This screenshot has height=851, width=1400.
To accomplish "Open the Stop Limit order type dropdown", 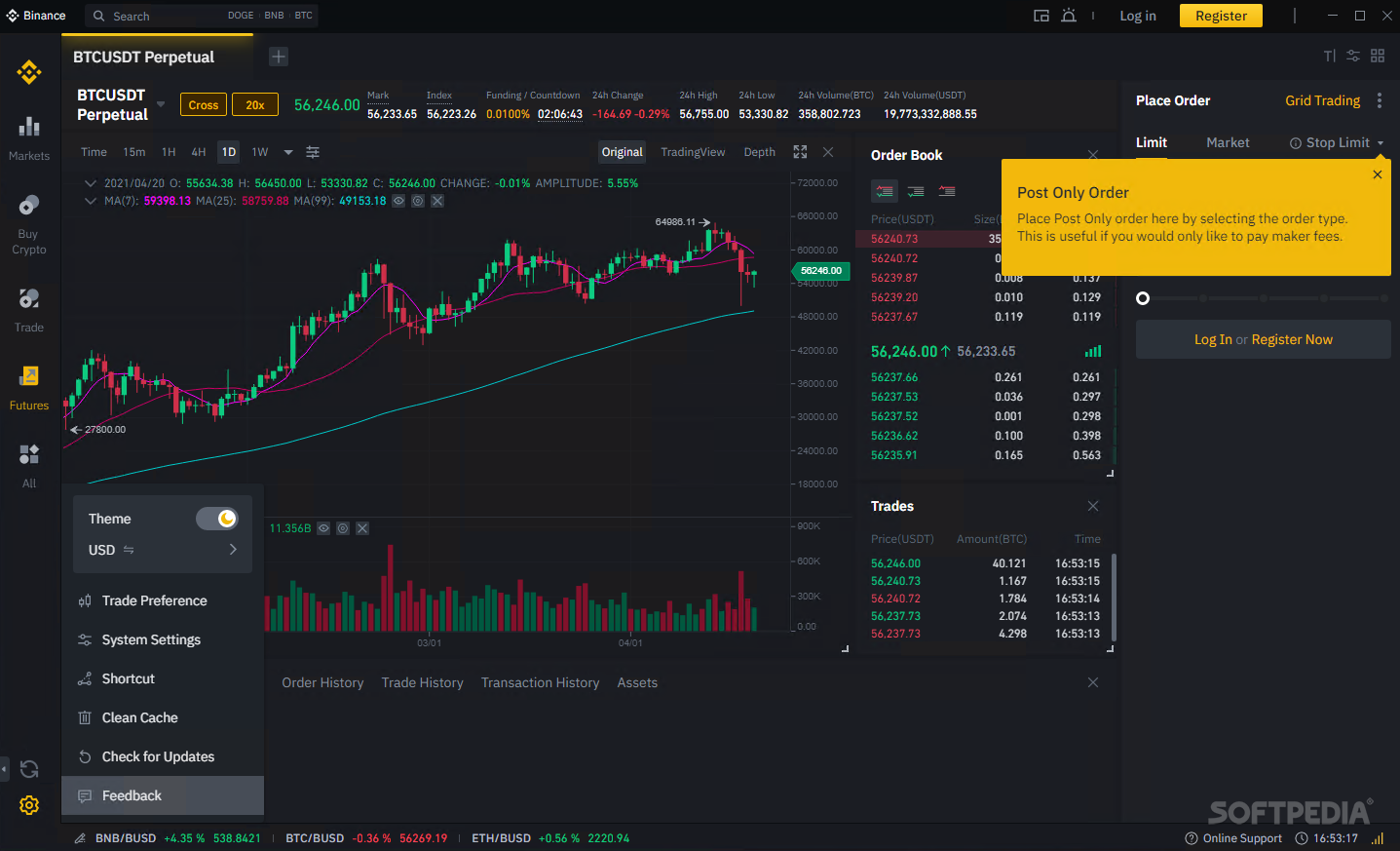I will 1381,143.
